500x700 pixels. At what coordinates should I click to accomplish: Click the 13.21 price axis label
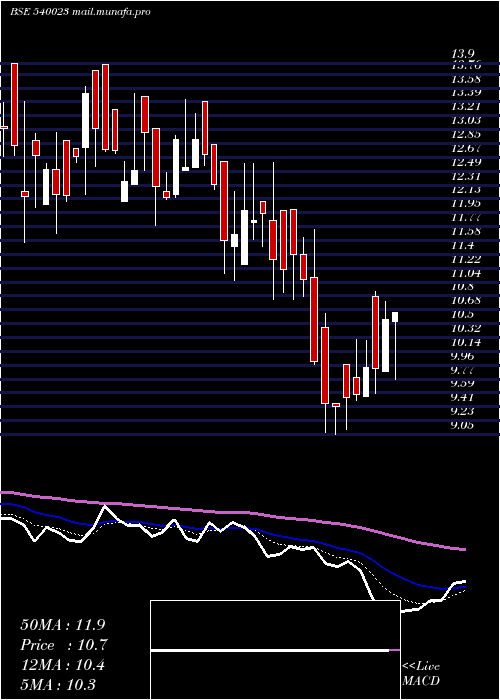466,106
